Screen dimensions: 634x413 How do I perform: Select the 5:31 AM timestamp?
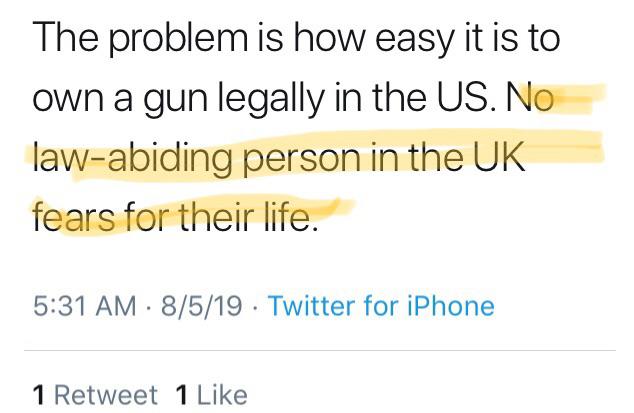point(85,305)
